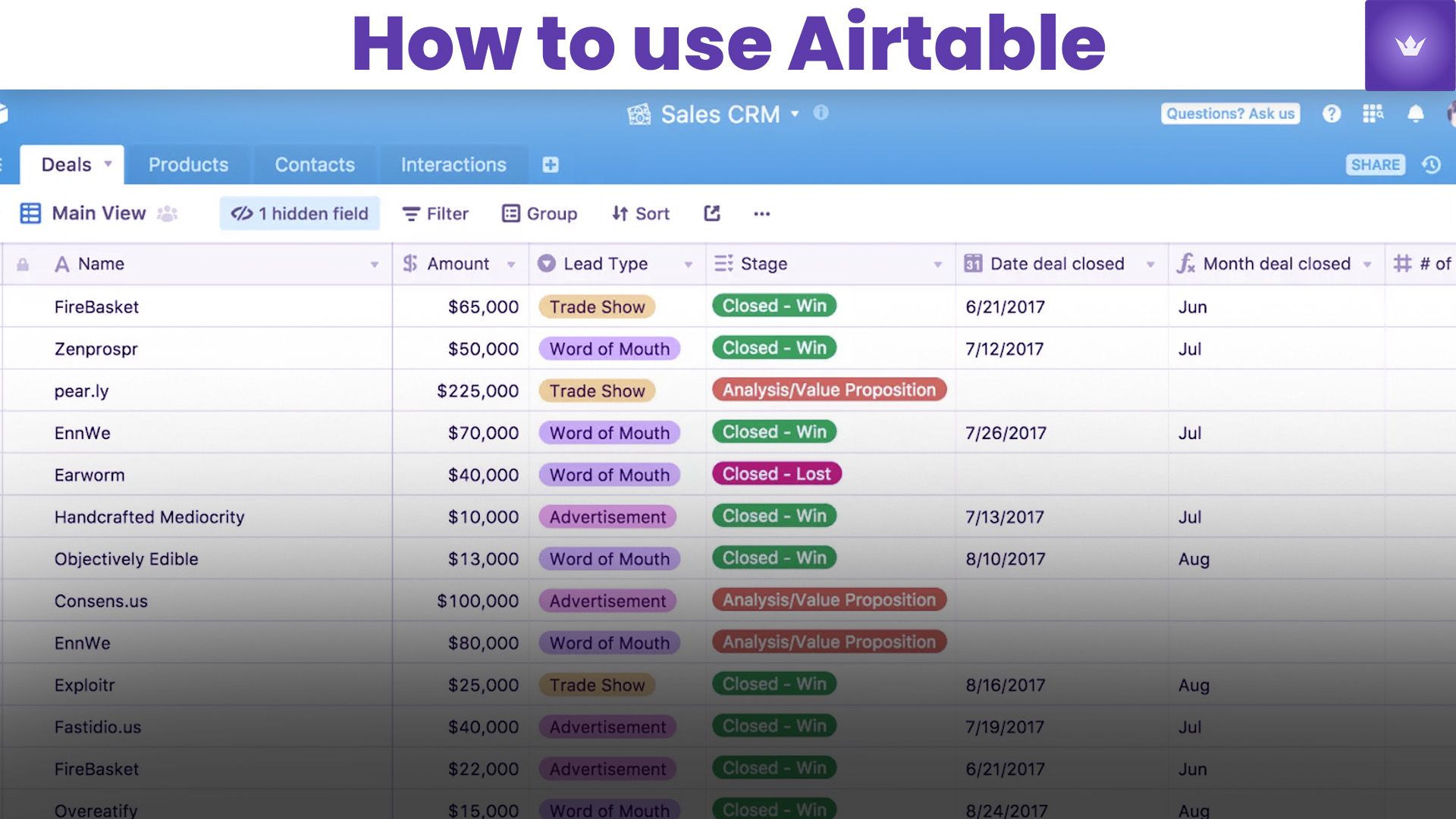
Task: Expand Lead Type column dropdown arrow
Action: tap(689, 265)
